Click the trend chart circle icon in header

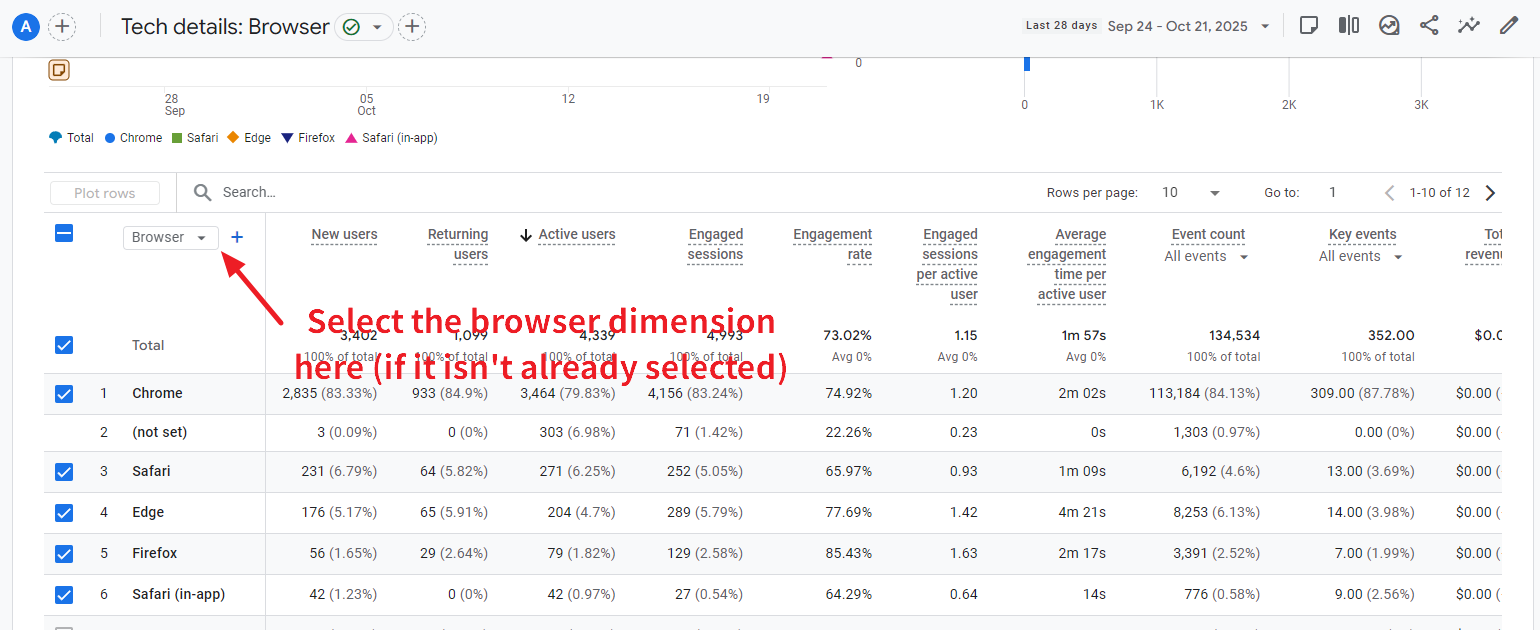coord(1389,26)
